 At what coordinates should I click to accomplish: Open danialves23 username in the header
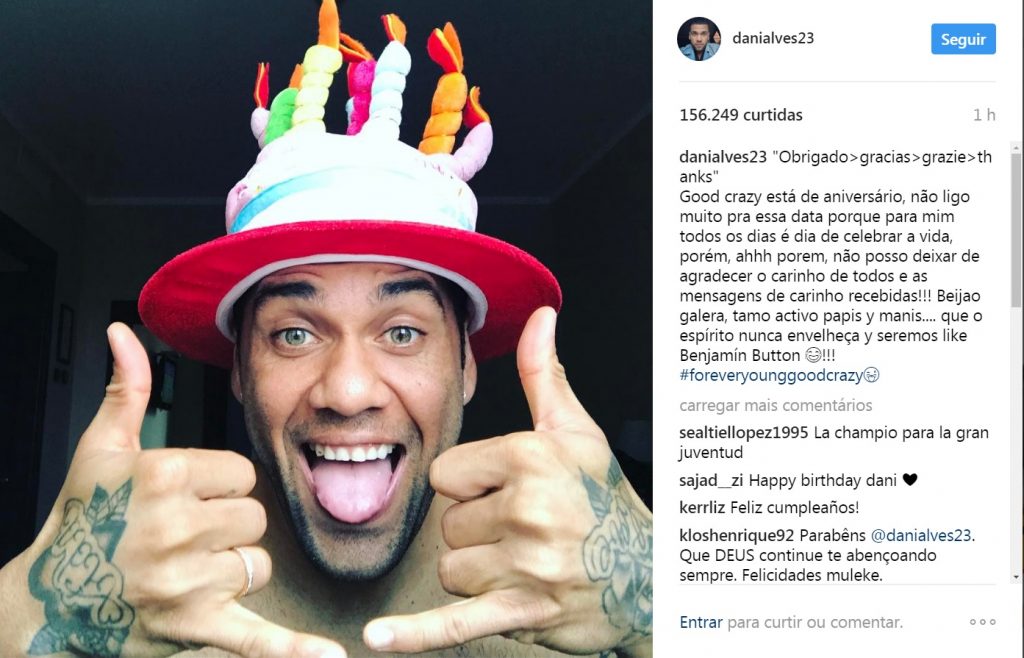773,38
